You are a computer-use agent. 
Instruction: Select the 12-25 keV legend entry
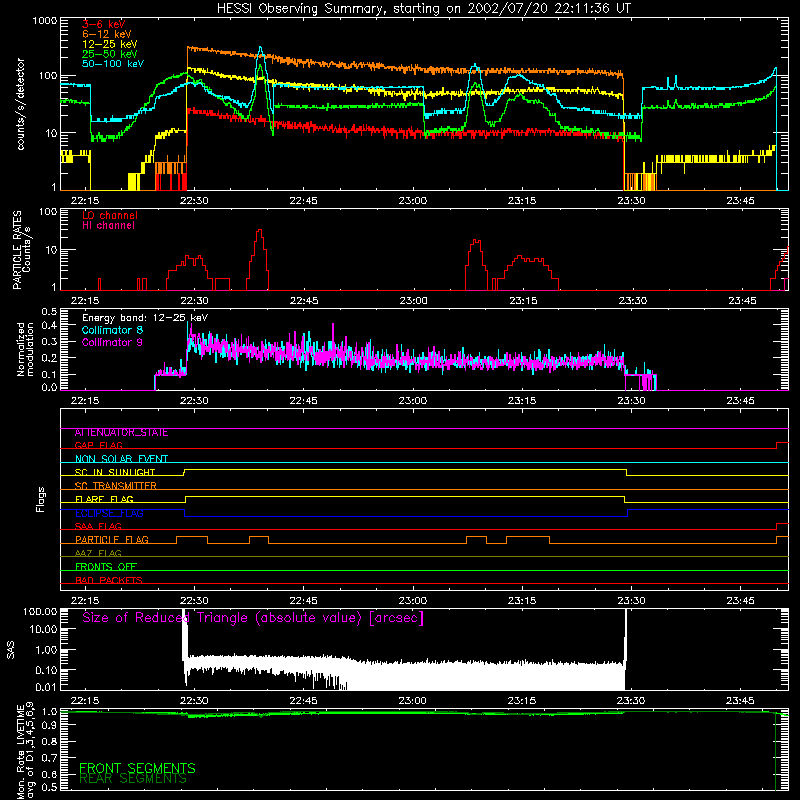(x=110, y=44)
